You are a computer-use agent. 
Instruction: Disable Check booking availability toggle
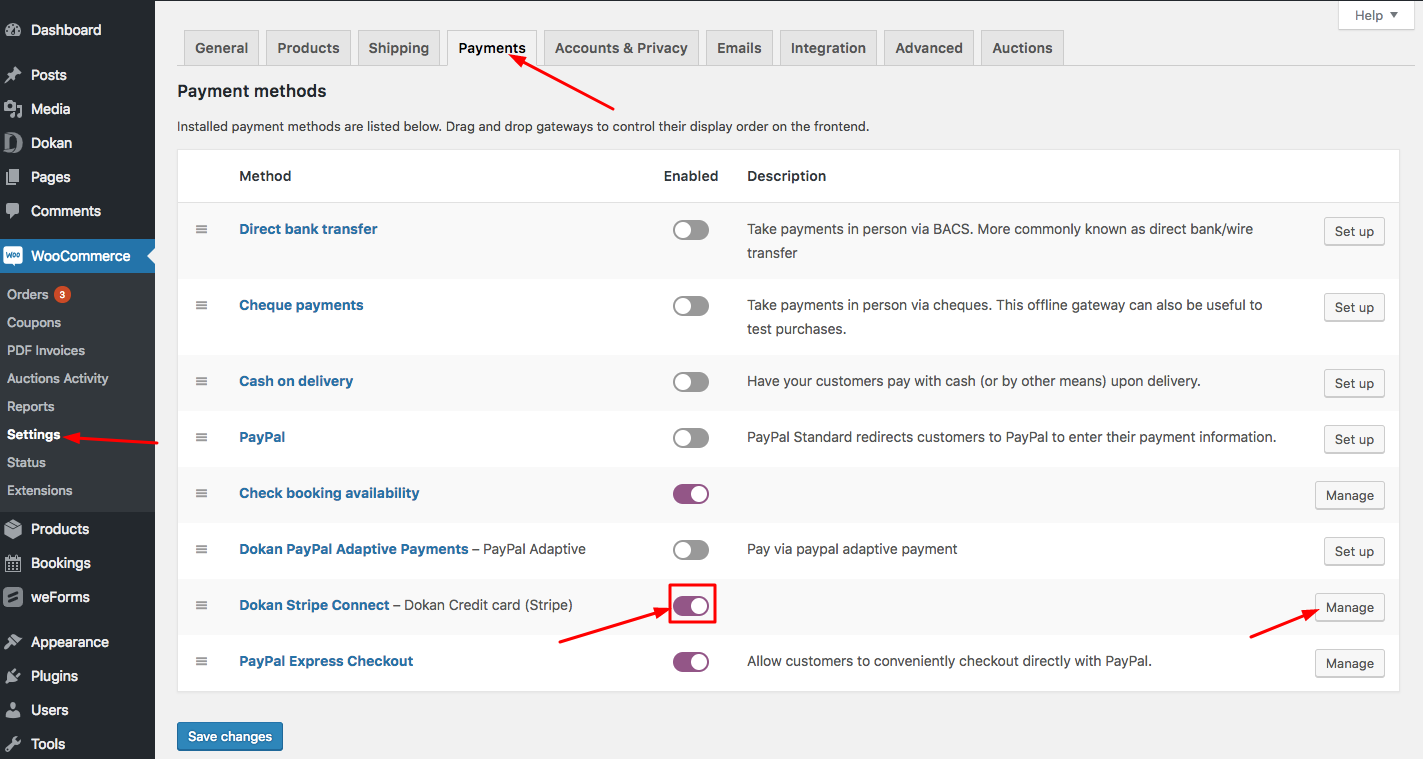click(690, 494)
